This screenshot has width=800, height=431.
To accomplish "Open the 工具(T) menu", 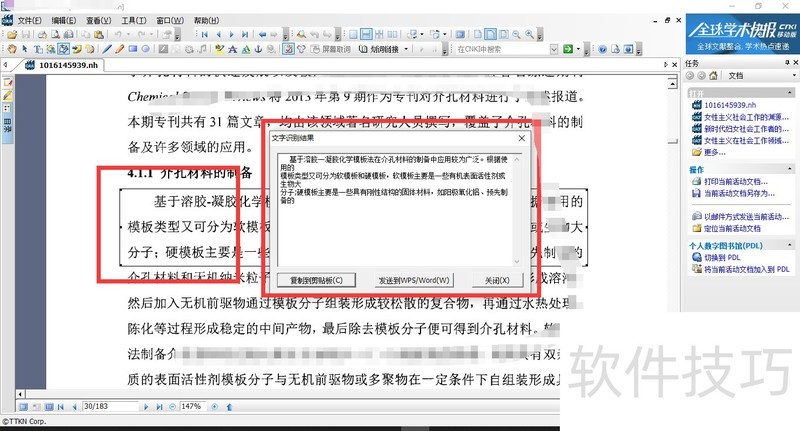I will (134, 20).
